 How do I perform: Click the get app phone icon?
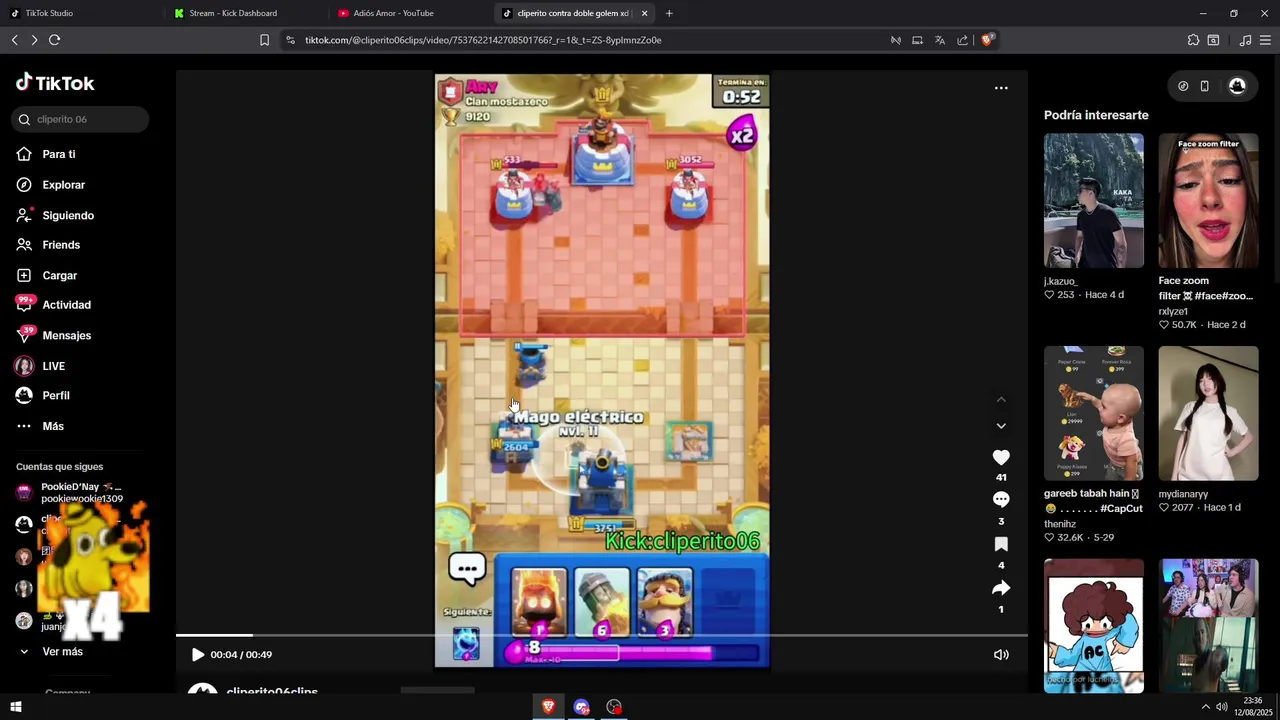coord(1205,86)
